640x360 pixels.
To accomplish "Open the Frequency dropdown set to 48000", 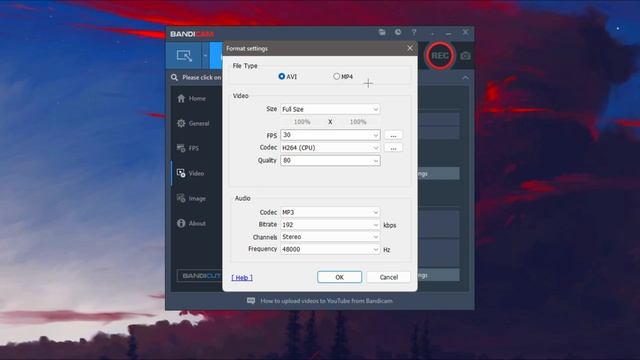I will 330,249.
